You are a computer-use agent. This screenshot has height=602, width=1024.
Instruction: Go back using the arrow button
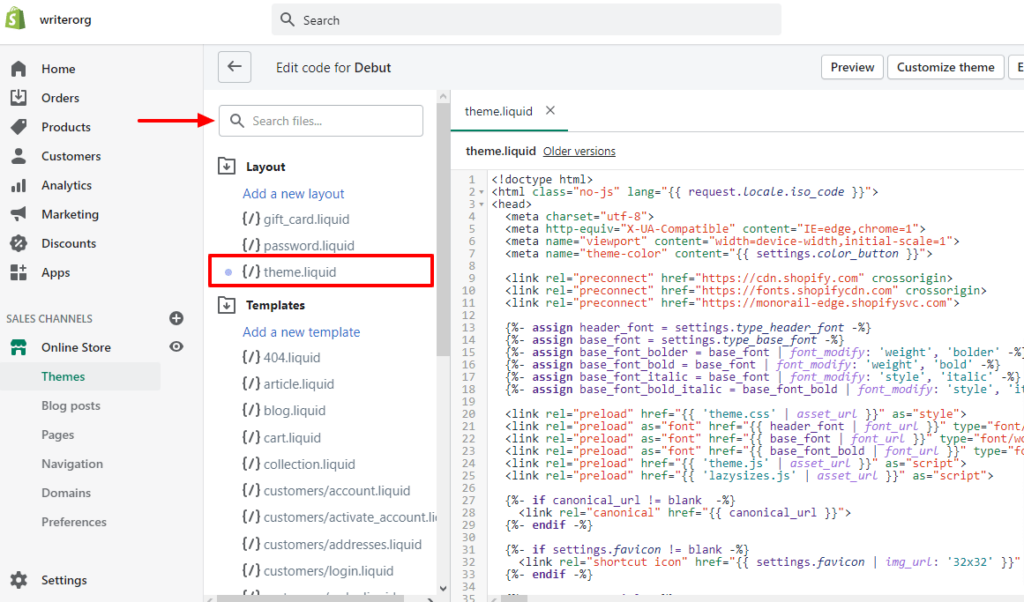coord(234,67)
